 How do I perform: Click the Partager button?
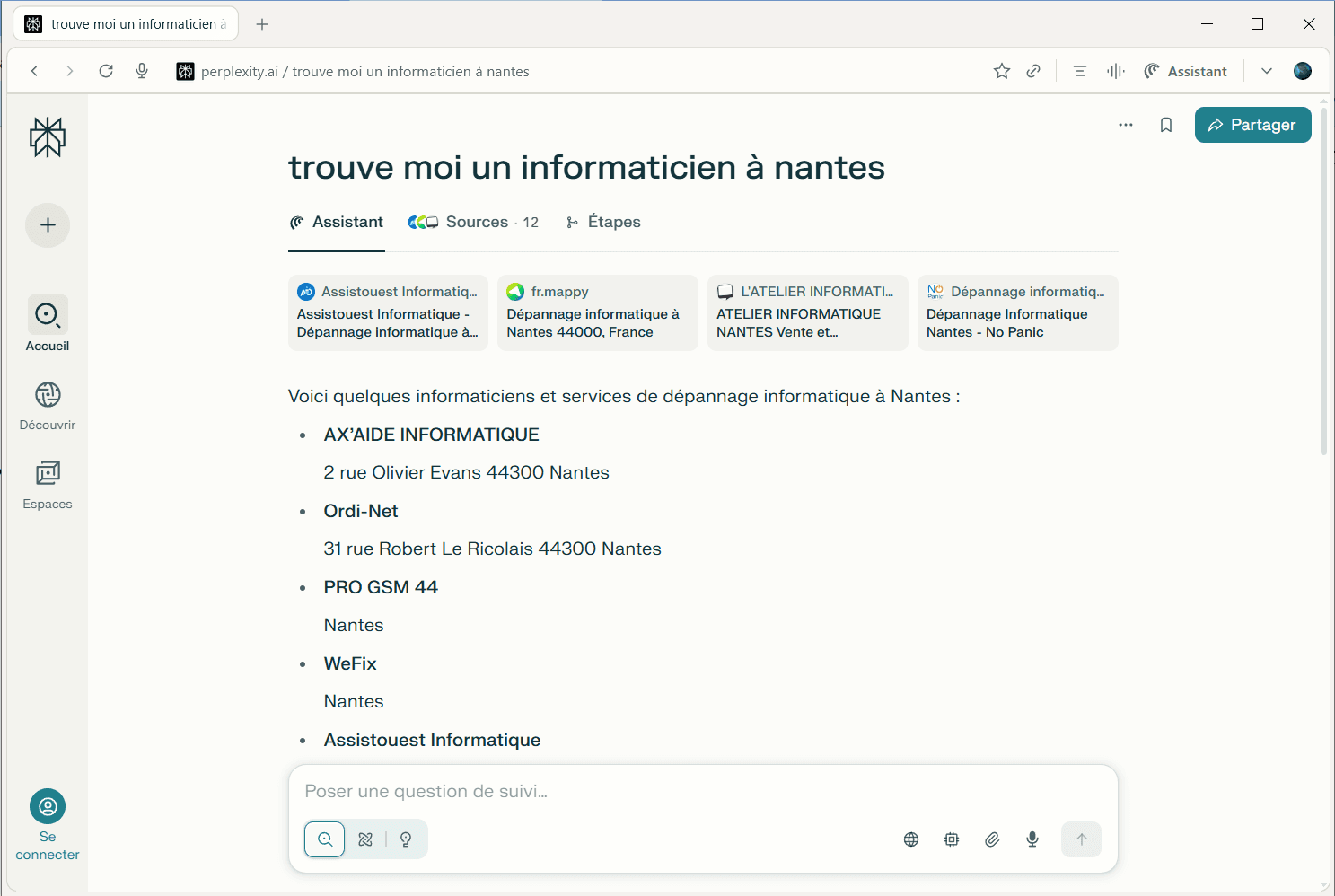(1252, 125)
